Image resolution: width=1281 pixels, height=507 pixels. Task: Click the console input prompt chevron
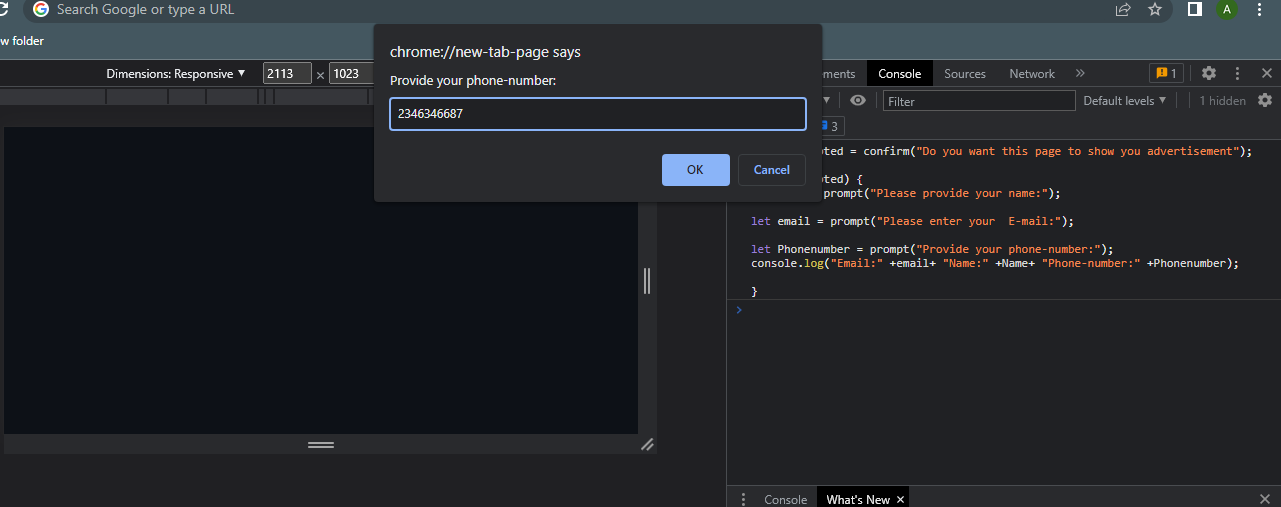point(739,310)
